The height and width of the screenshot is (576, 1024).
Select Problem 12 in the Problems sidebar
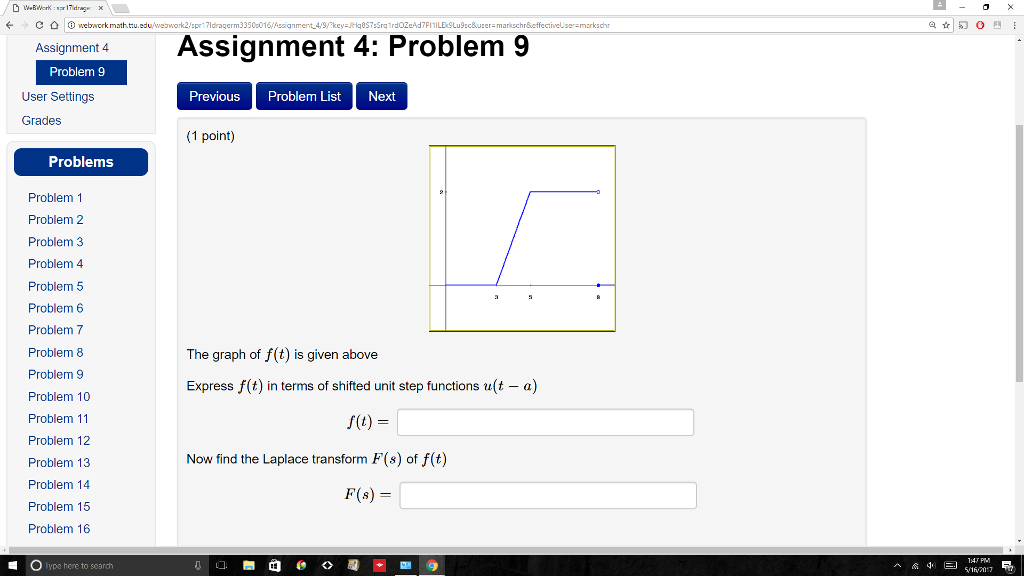tap(59, 440)
